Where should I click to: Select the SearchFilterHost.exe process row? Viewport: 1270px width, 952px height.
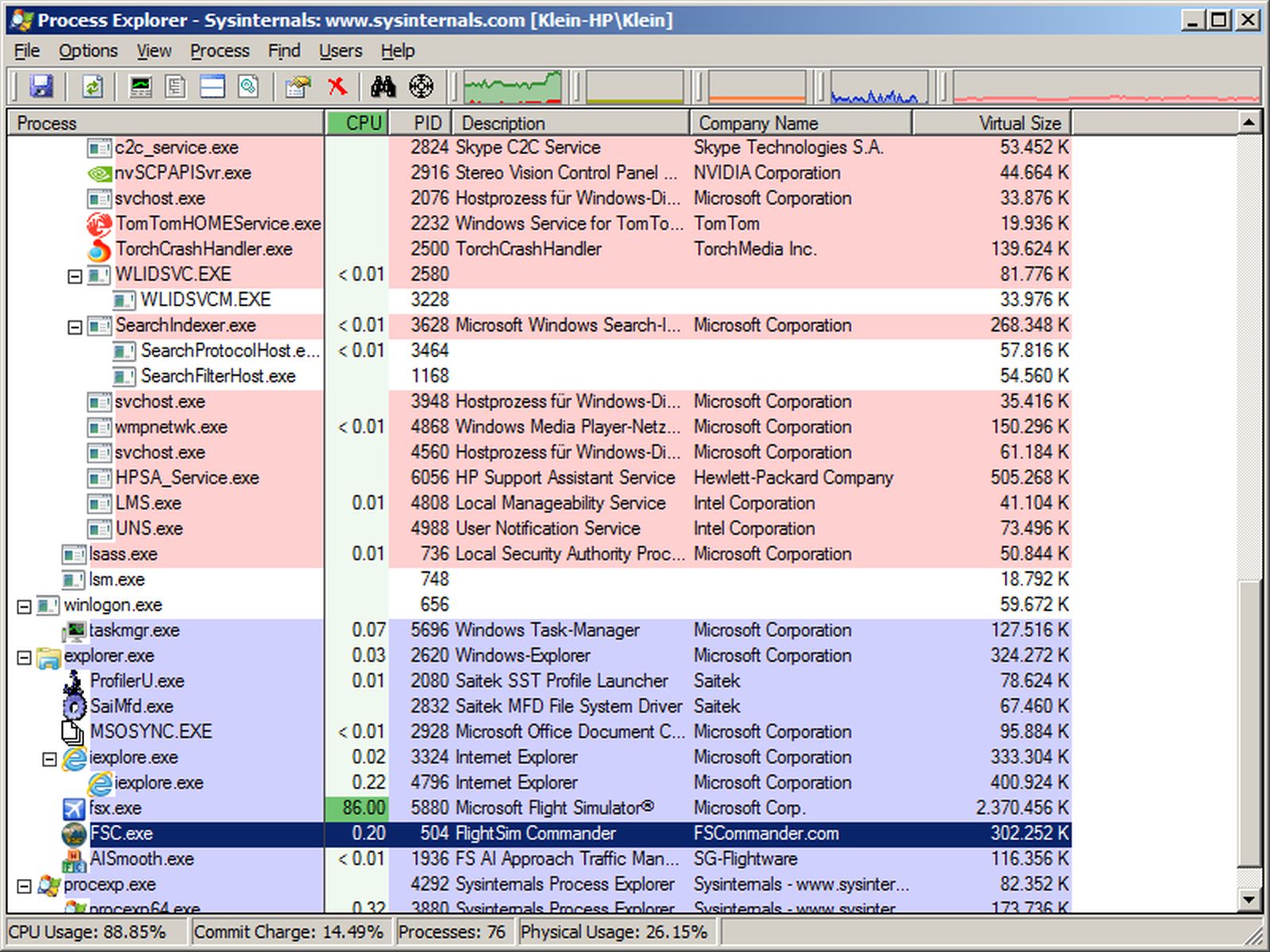[x=539, y=377]
